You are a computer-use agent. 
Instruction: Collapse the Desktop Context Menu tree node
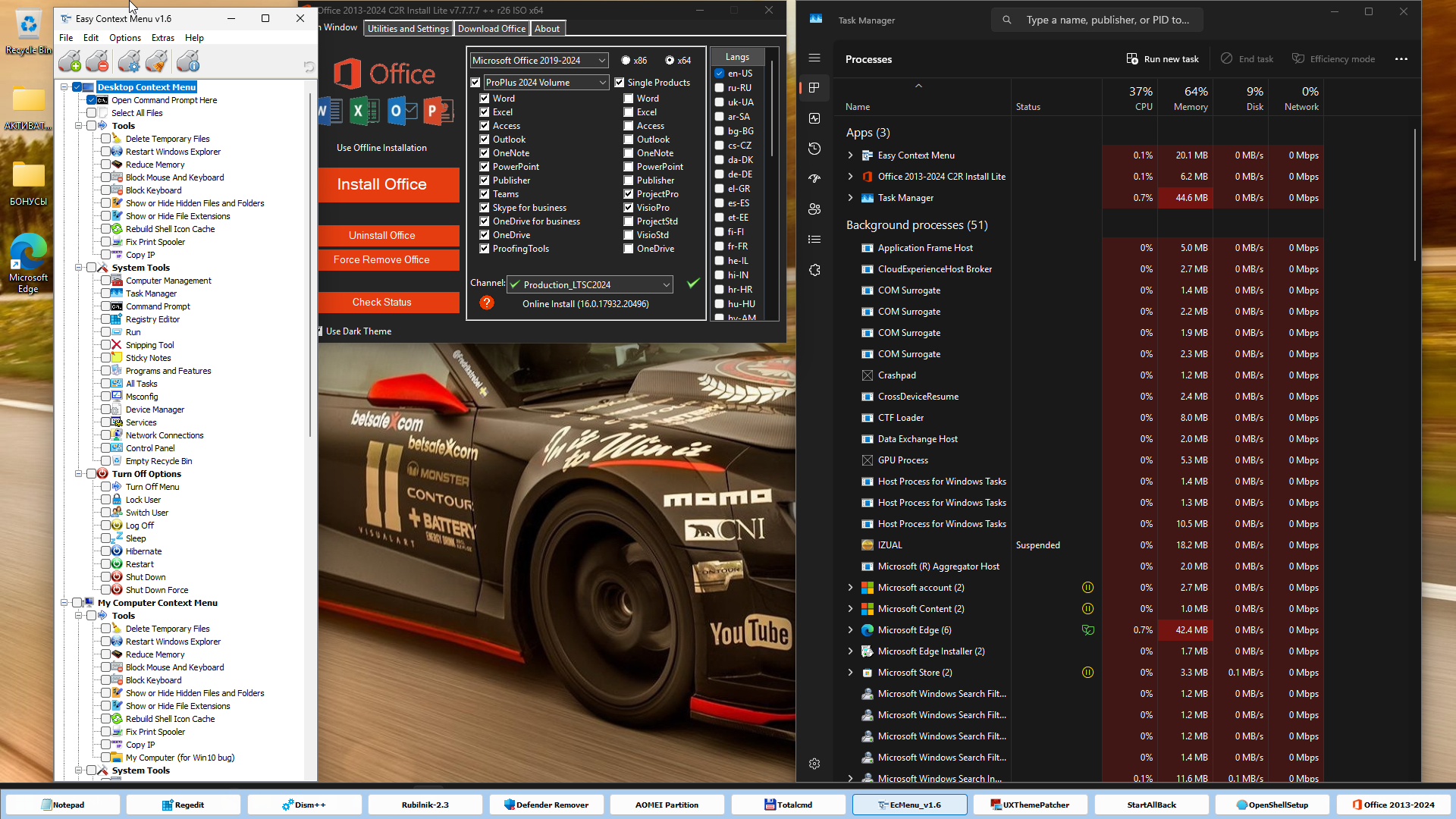tap(64, 87)
